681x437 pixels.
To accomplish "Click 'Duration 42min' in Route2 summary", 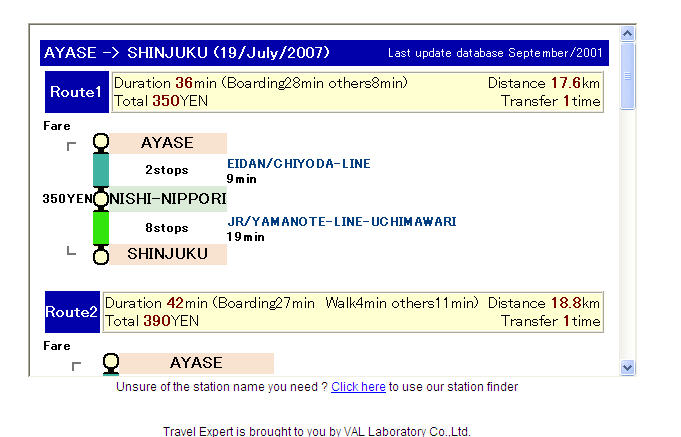I will point(156,303).
